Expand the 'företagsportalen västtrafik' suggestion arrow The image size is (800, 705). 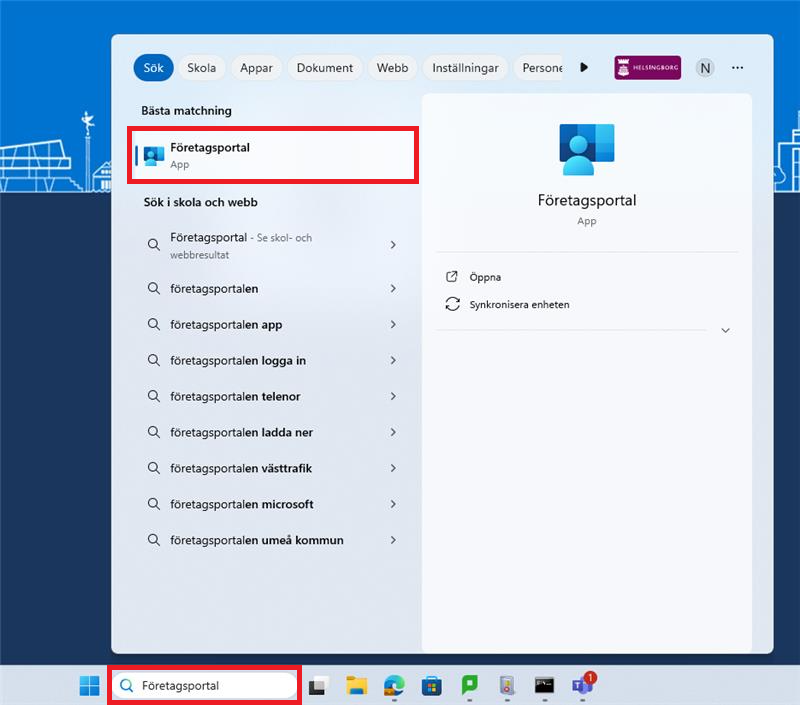coord(393,468)
